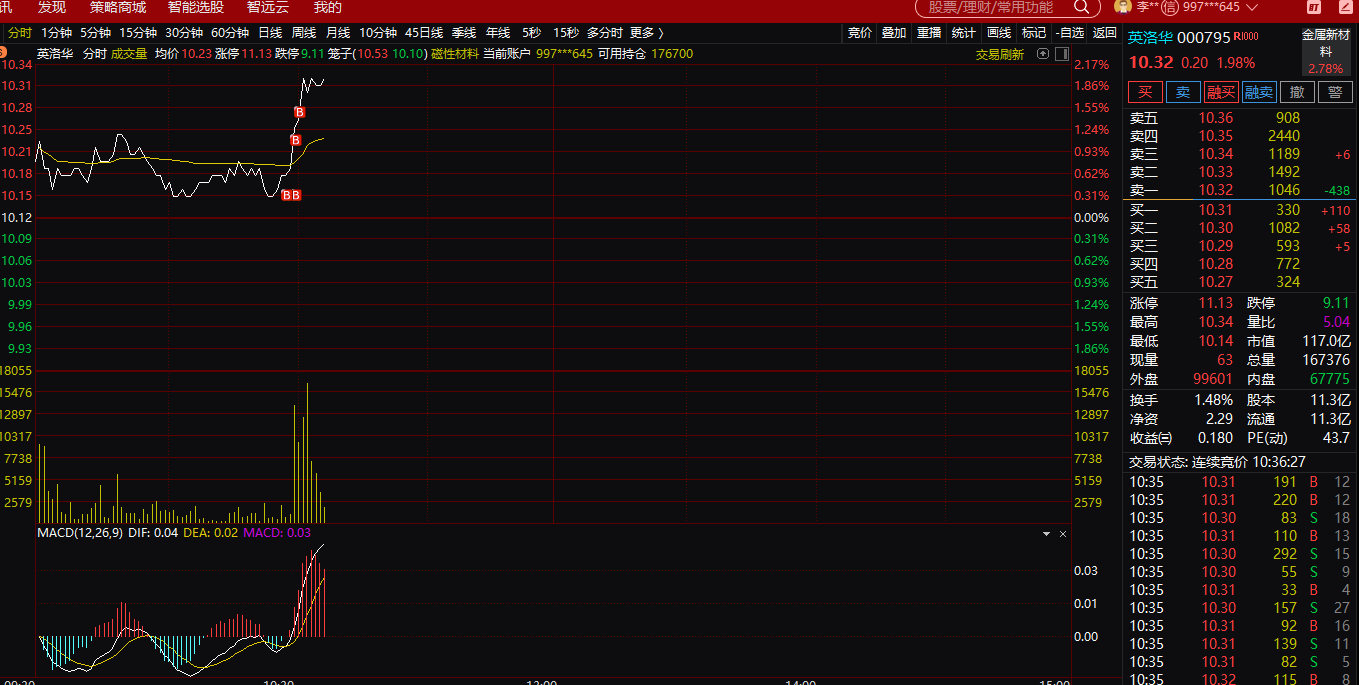Click the 标记 mark button

tap(1034, 33)
